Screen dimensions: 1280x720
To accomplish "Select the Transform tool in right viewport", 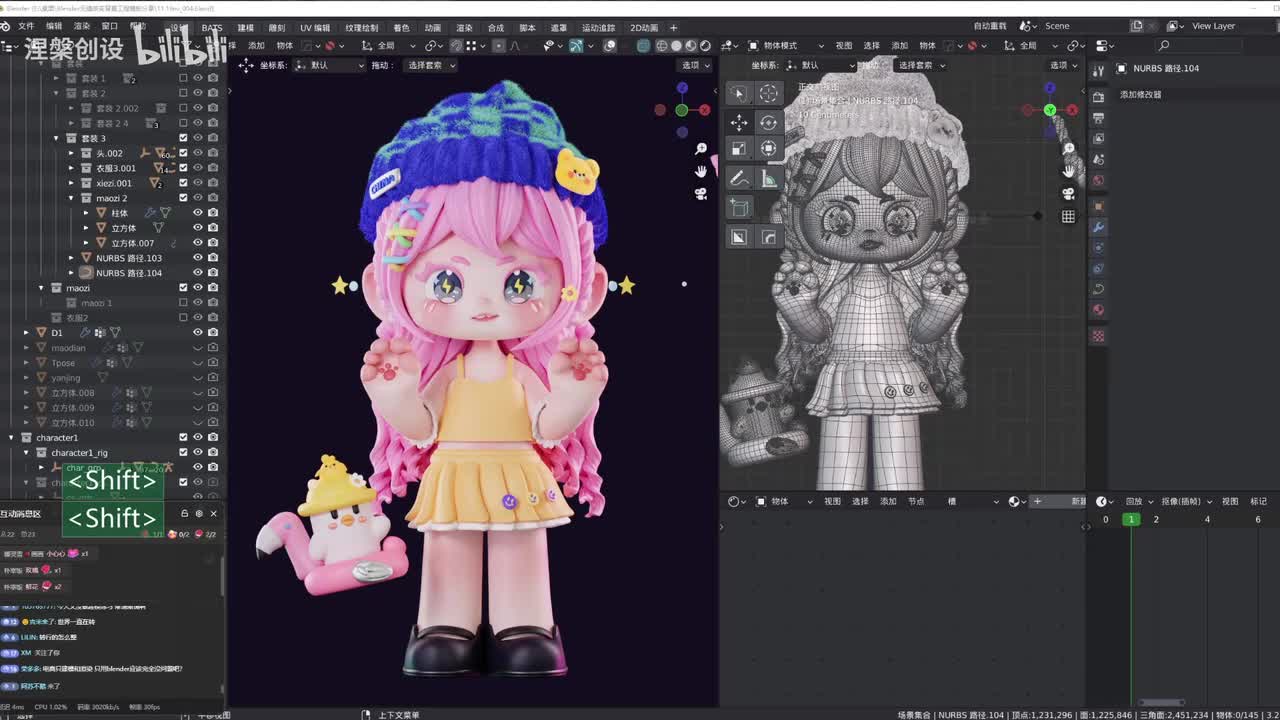I will (x=768, y=148).
